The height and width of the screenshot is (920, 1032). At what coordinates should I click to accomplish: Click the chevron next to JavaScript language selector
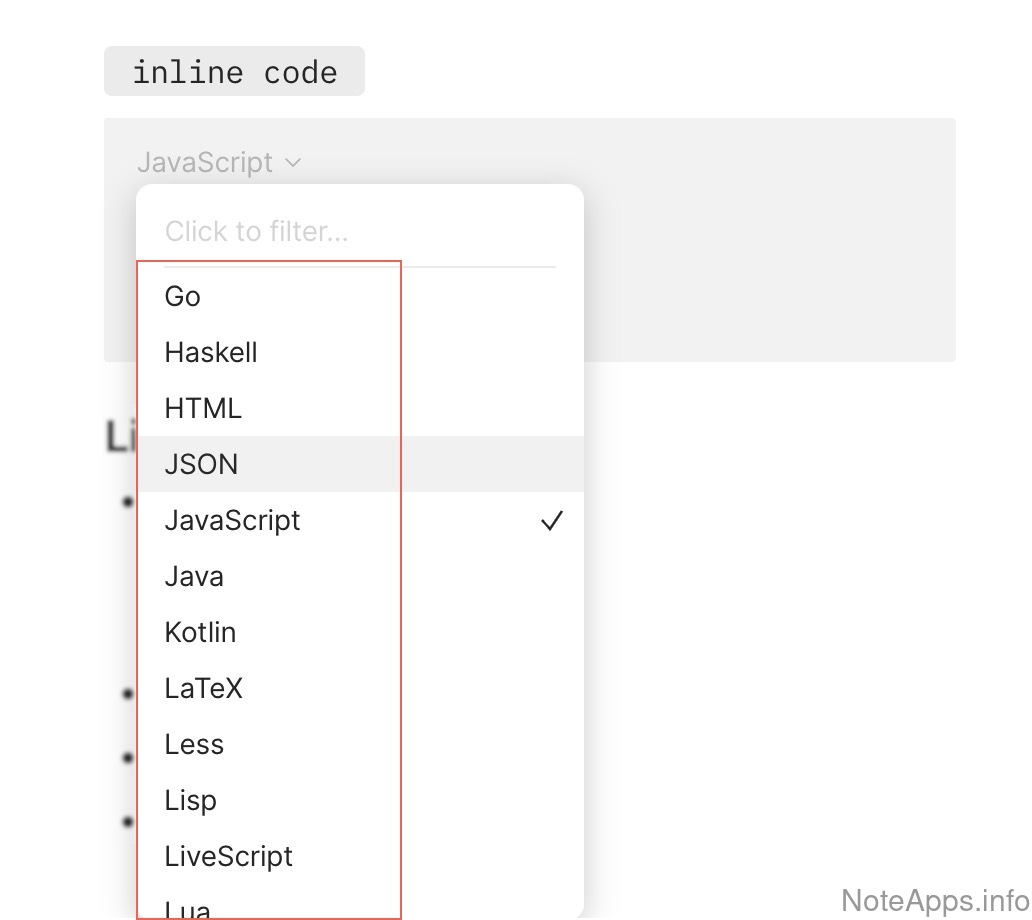point(292,162)
